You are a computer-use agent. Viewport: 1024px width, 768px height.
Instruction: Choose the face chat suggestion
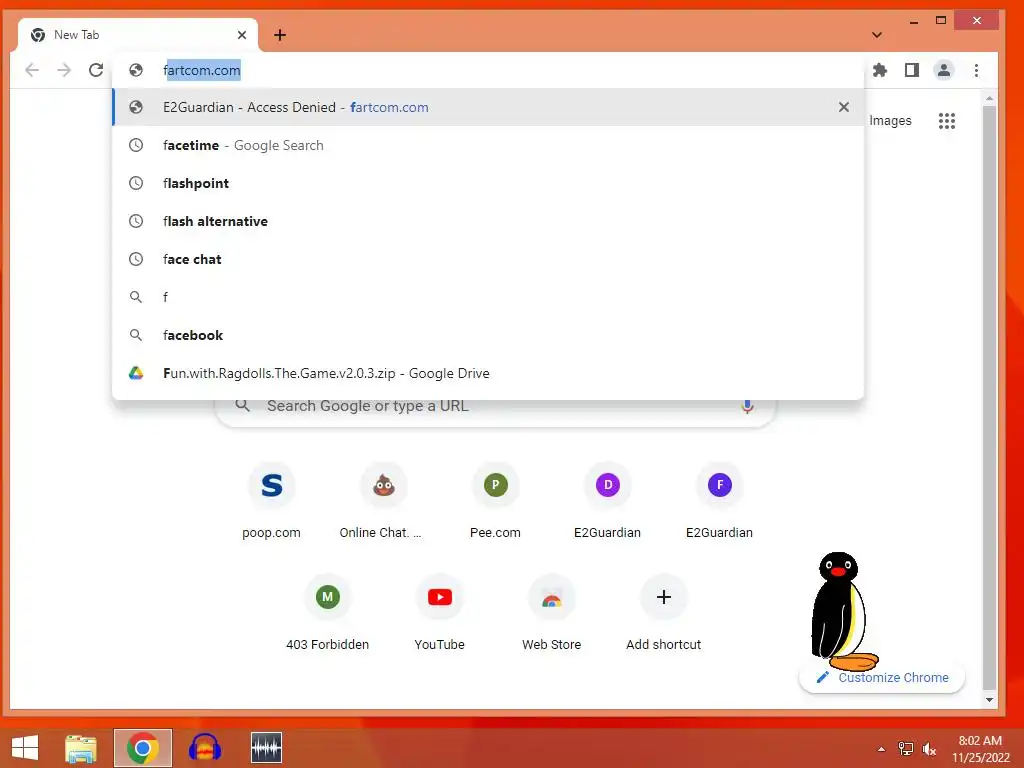(x=488, y=259)
